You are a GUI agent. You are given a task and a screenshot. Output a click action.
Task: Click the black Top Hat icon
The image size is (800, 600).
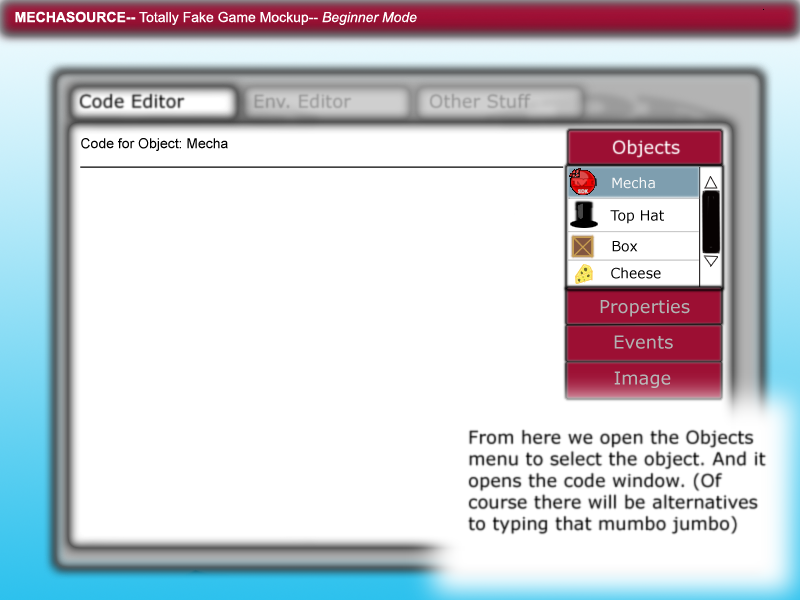[x=583, y=215]
